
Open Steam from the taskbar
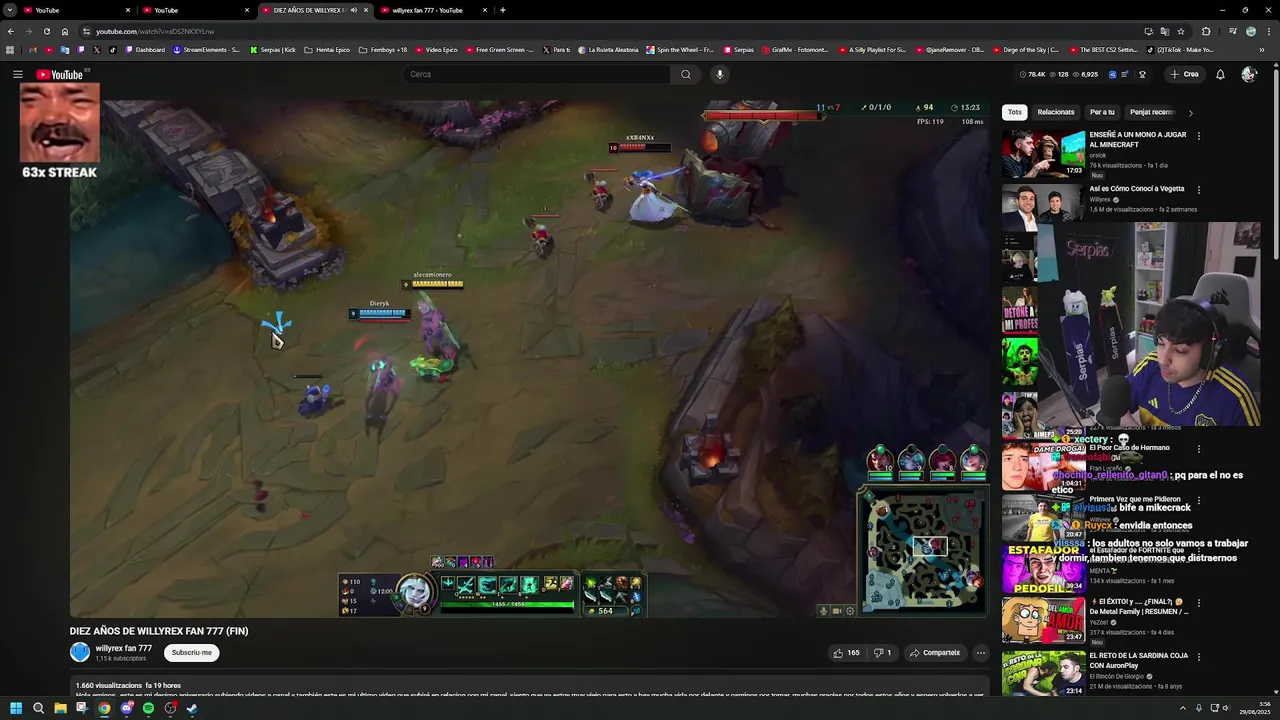tap(192, 708)
